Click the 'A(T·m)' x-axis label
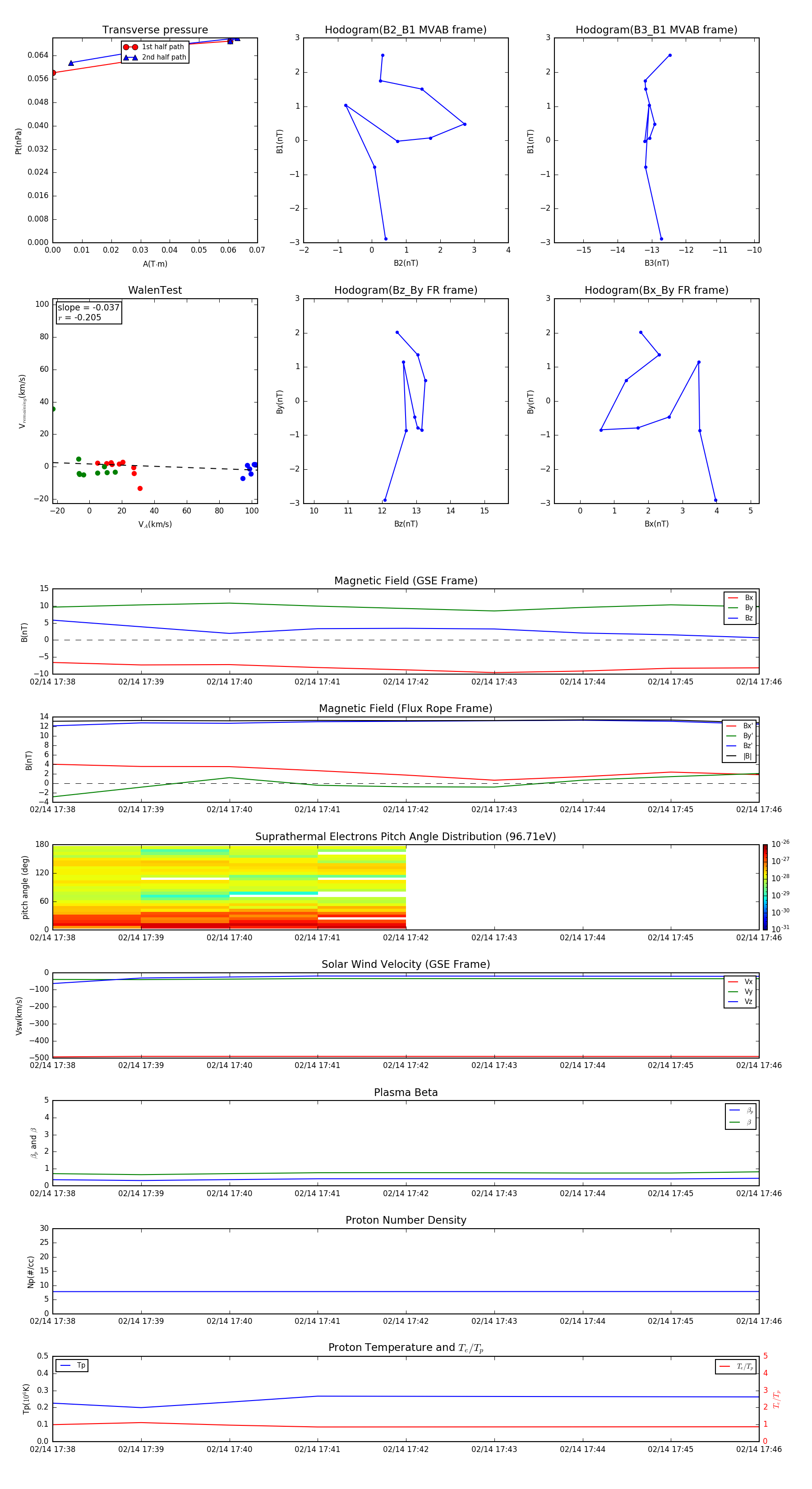 [x=155, y=264]
